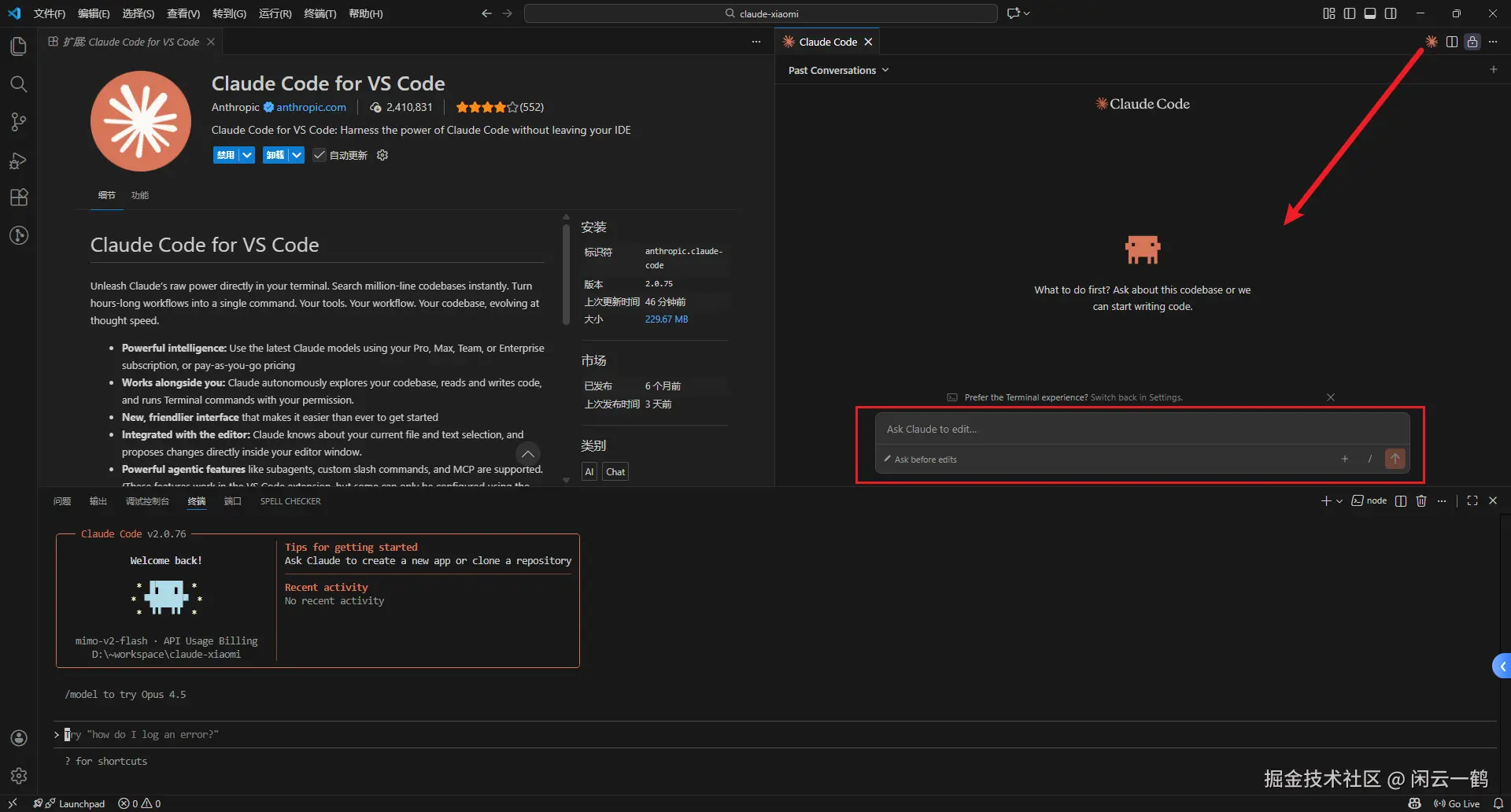Open the Search view in the activity bar
This screenshot has height=812, width=1511.
tap(19, 84)
